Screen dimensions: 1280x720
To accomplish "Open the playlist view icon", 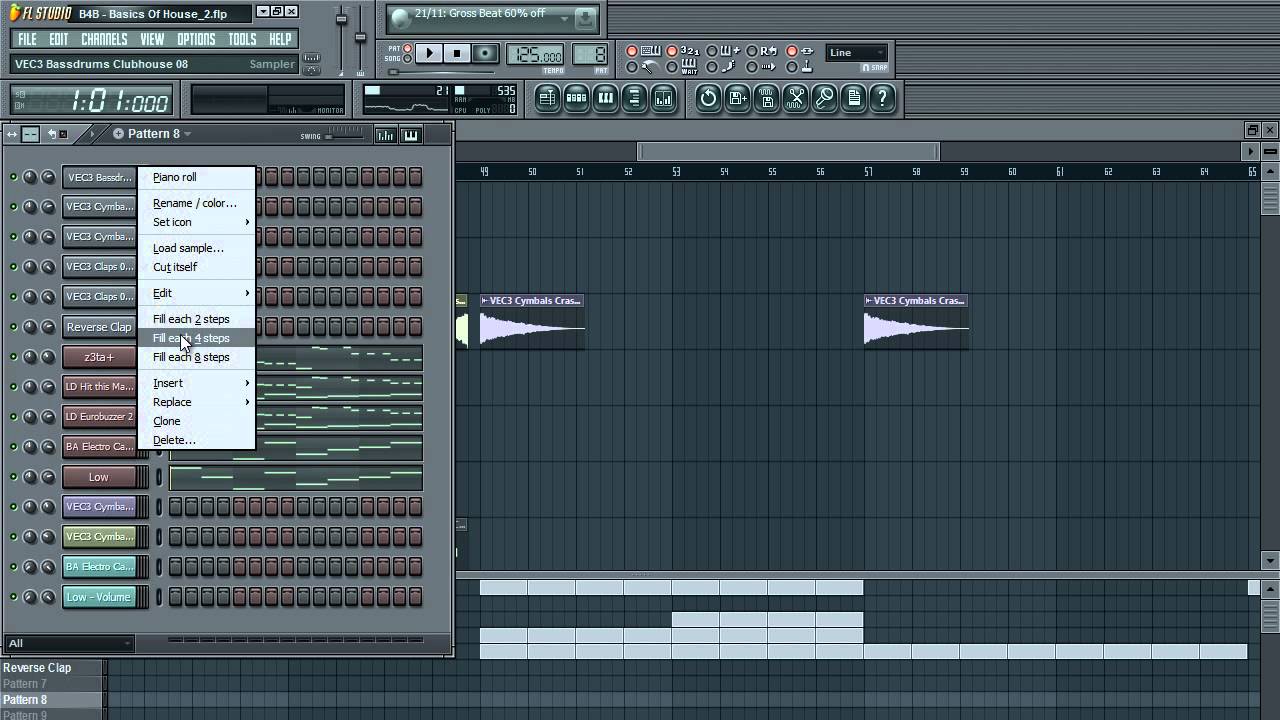I will point(547,98).
